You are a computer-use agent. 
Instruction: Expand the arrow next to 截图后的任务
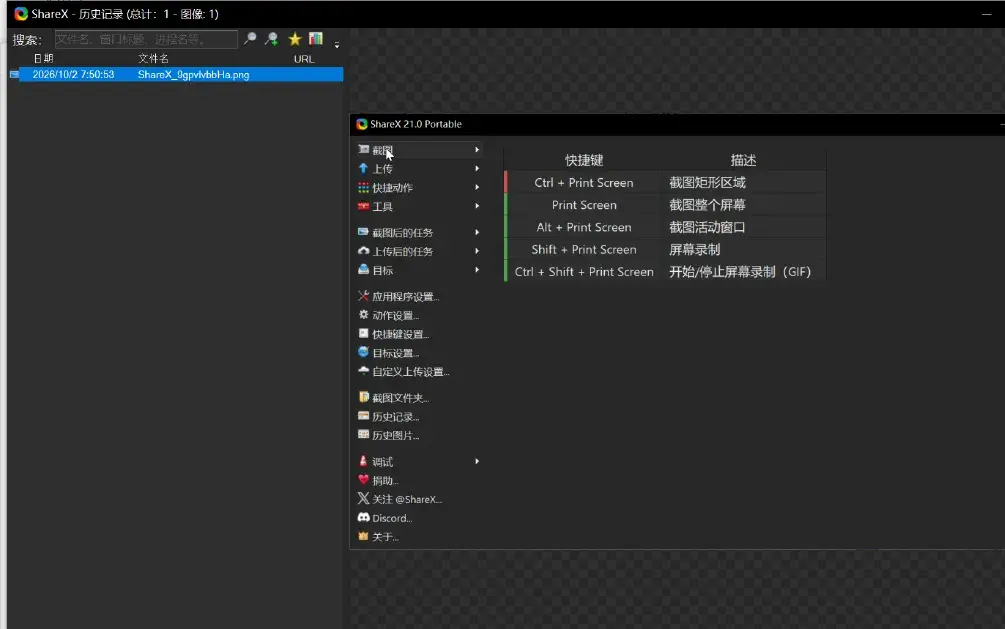click(477, 232)
